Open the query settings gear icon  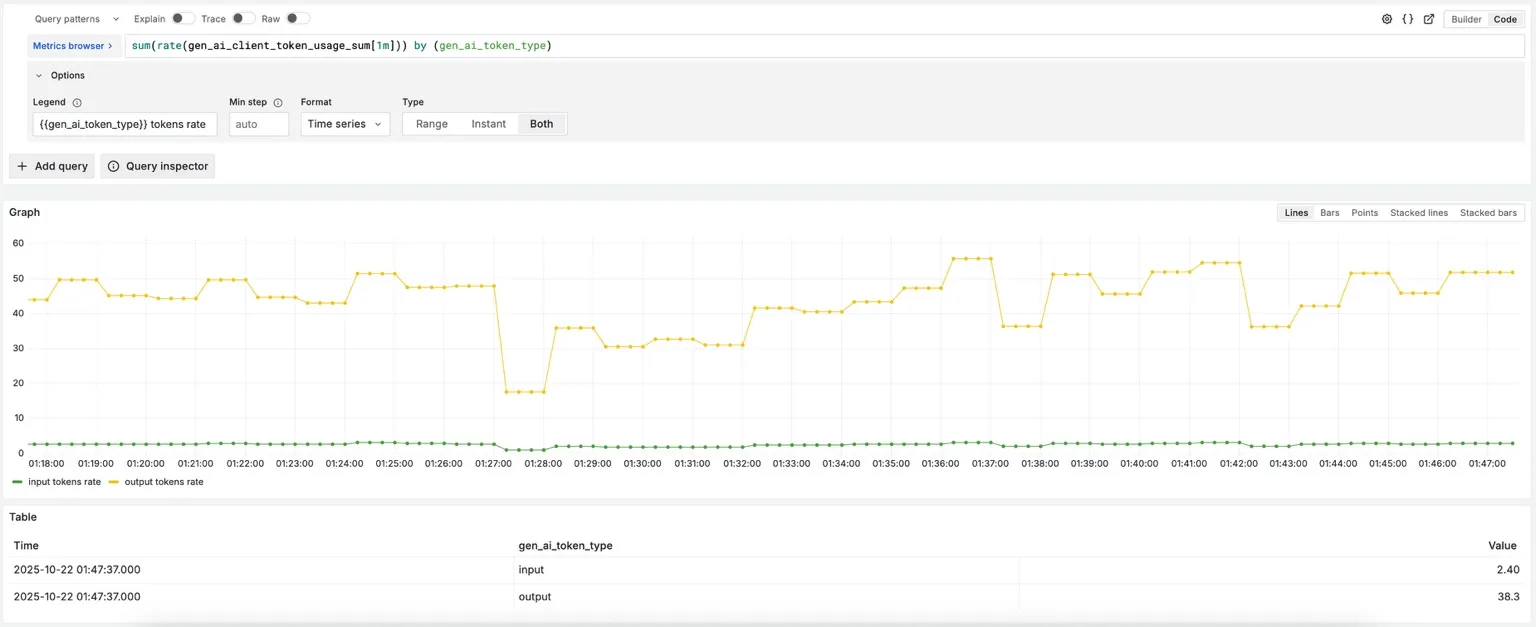point(1387,19)
